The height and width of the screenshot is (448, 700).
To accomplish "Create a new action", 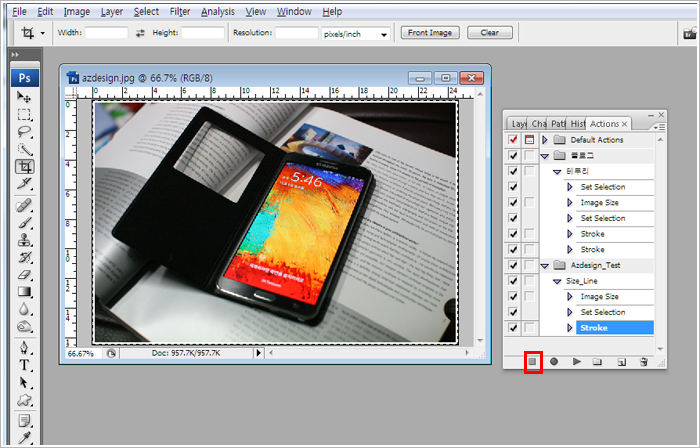I will pos(621,362).
